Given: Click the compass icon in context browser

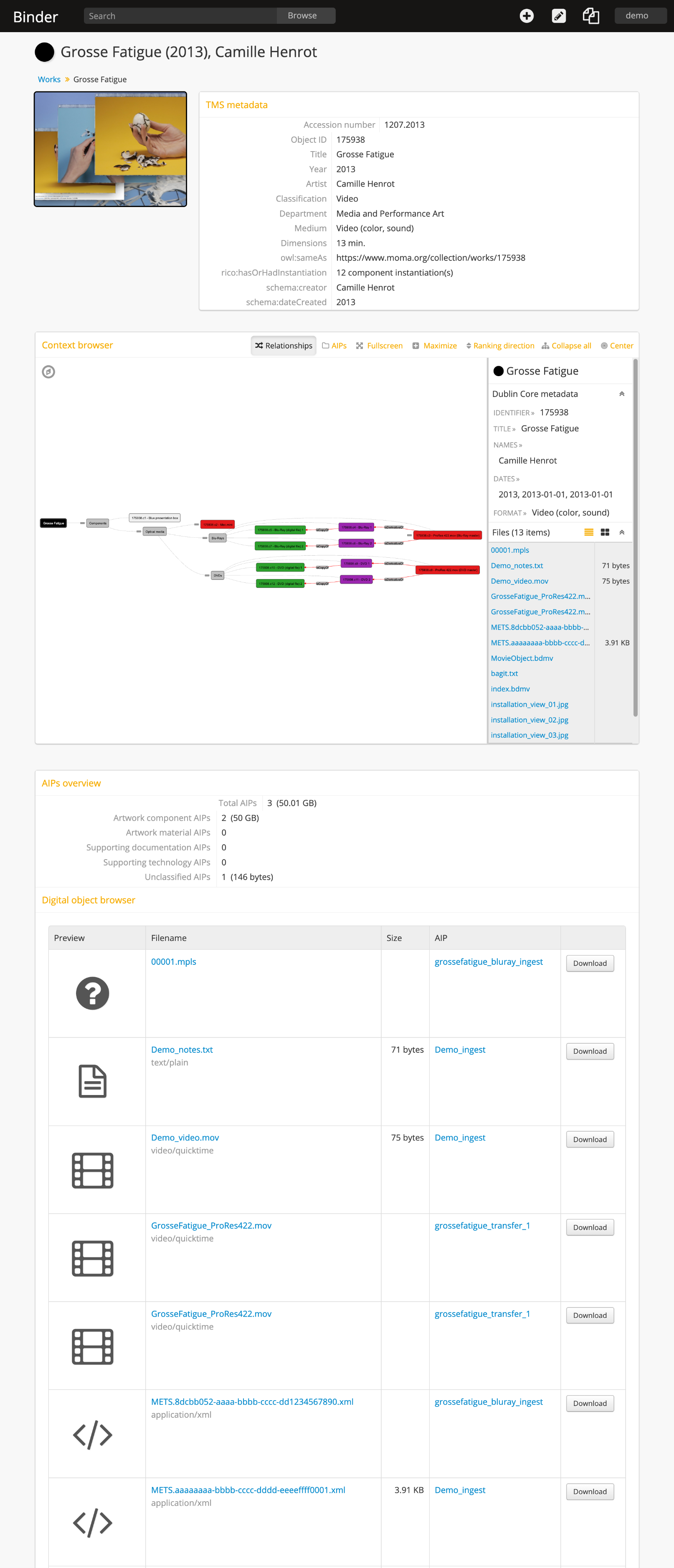Looking at the screenshot, I should 49,371.
